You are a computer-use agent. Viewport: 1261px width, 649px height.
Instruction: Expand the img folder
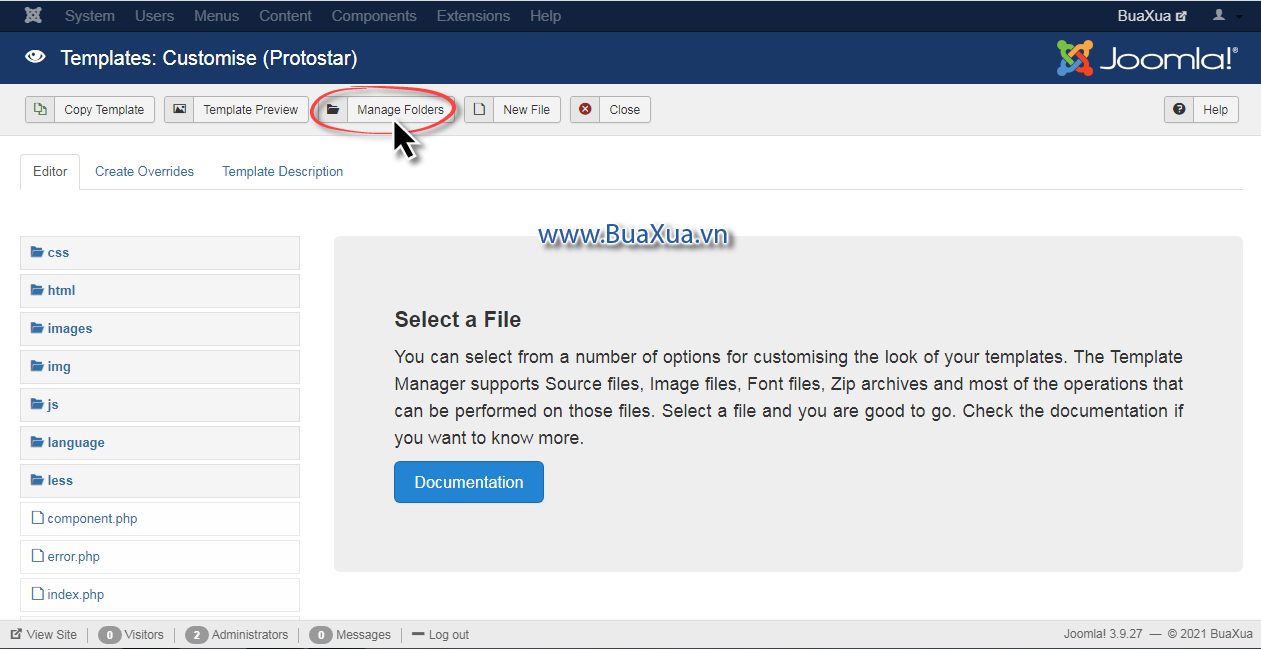[x=160, y=367]
